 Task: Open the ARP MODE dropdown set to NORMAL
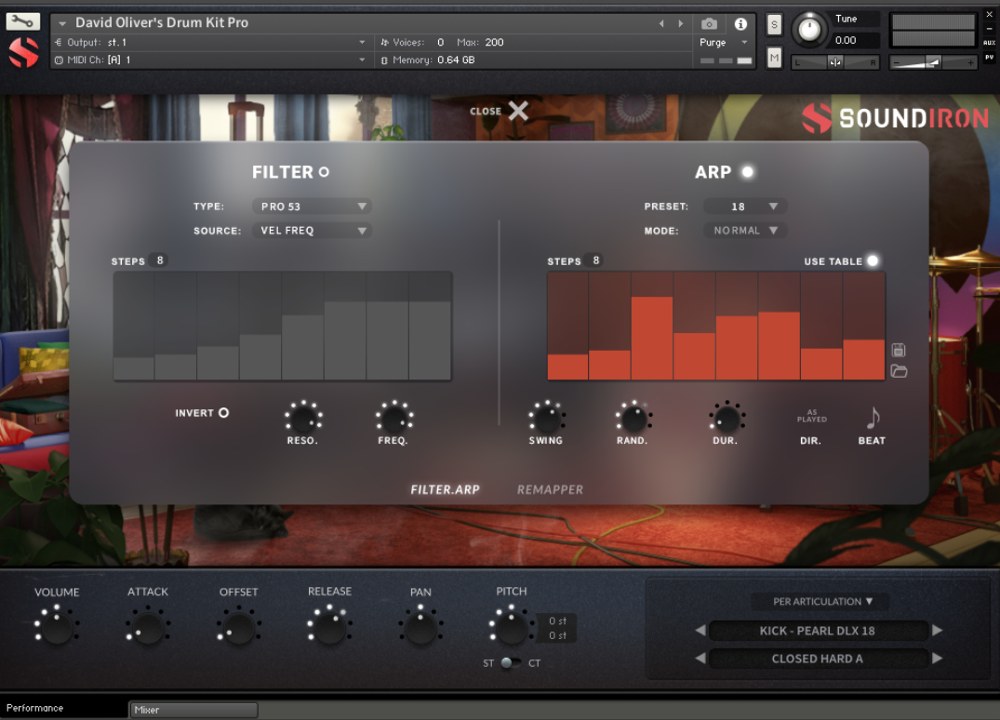point(744,230)
